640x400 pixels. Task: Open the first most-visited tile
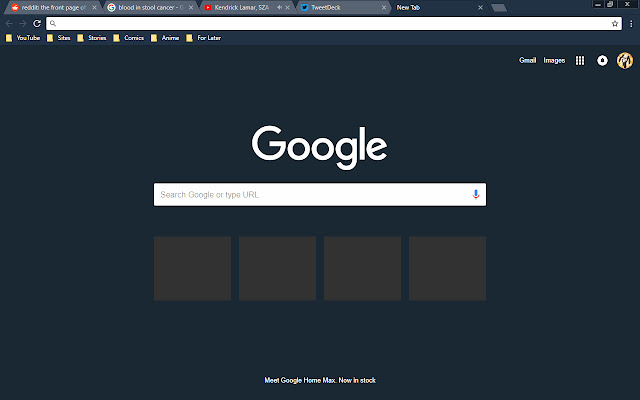click(x=192, y=268)
